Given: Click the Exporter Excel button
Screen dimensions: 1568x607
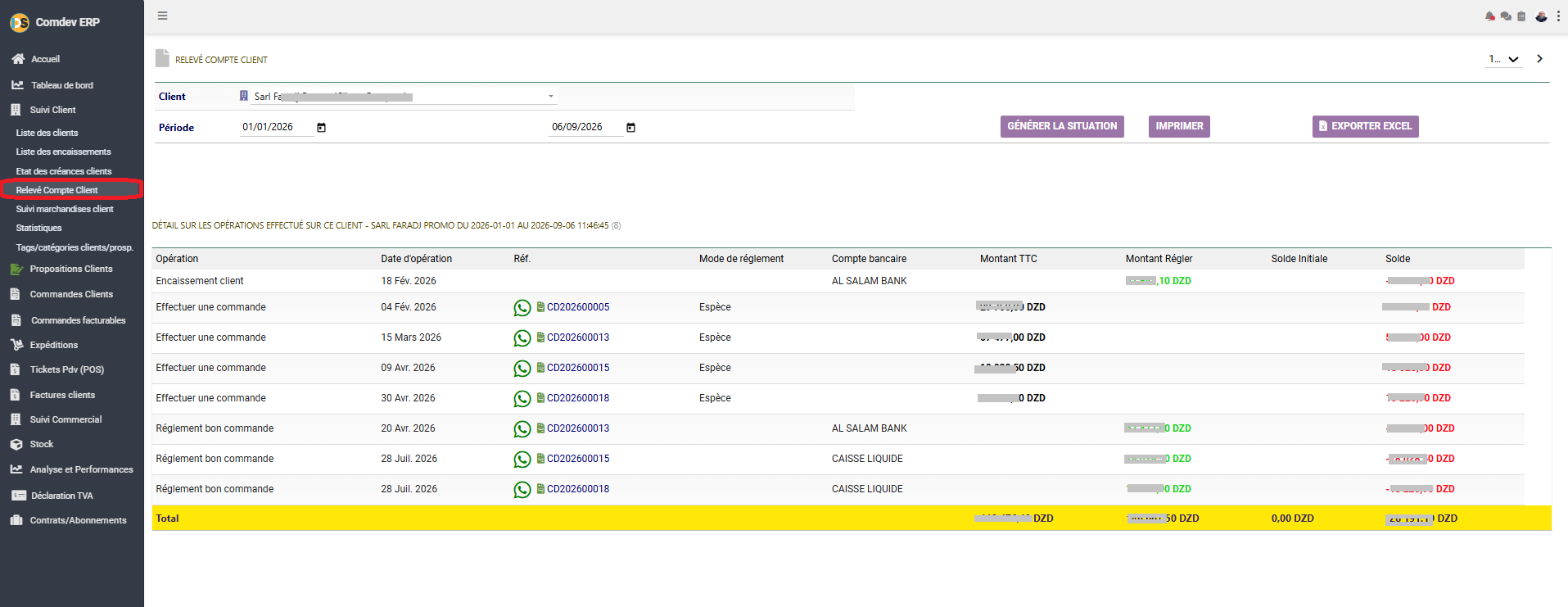Looking at the screenshot, I should click(1365, 126).
